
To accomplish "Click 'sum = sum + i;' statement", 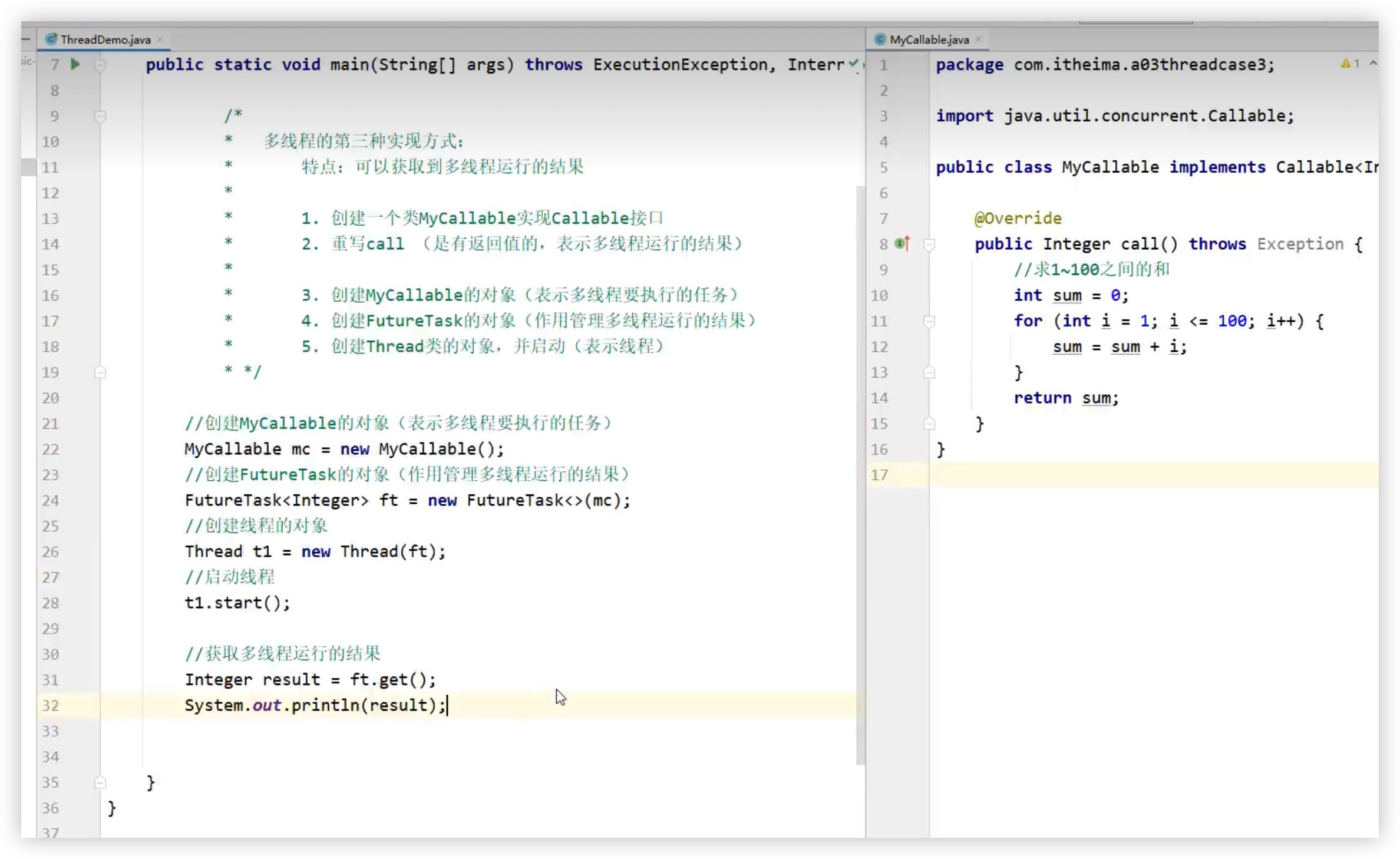I will point(1120,347).
